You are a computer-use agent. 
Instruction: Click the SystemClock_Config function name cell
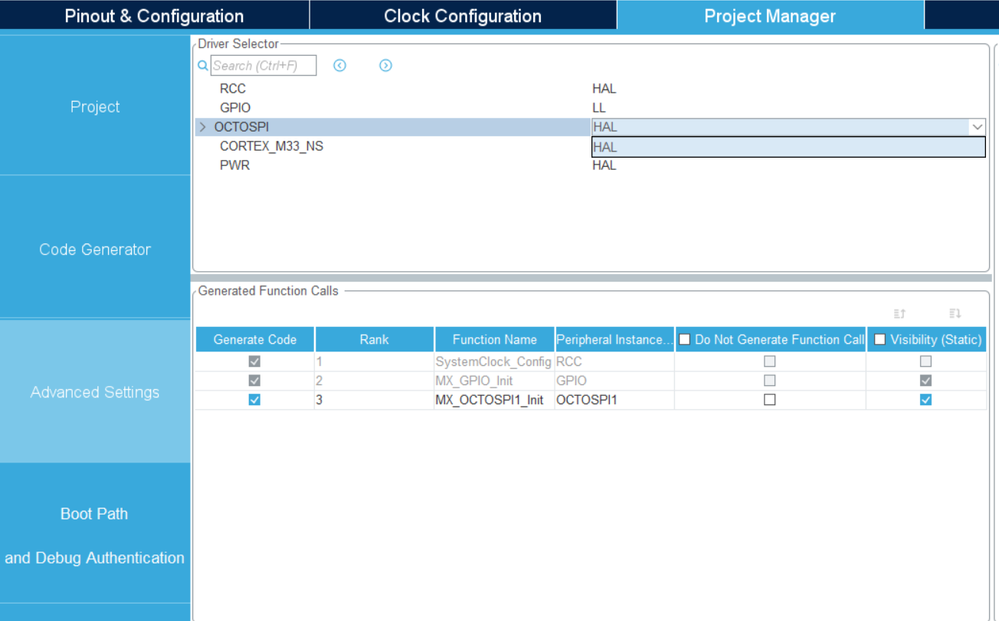click(x=494, y=361)
